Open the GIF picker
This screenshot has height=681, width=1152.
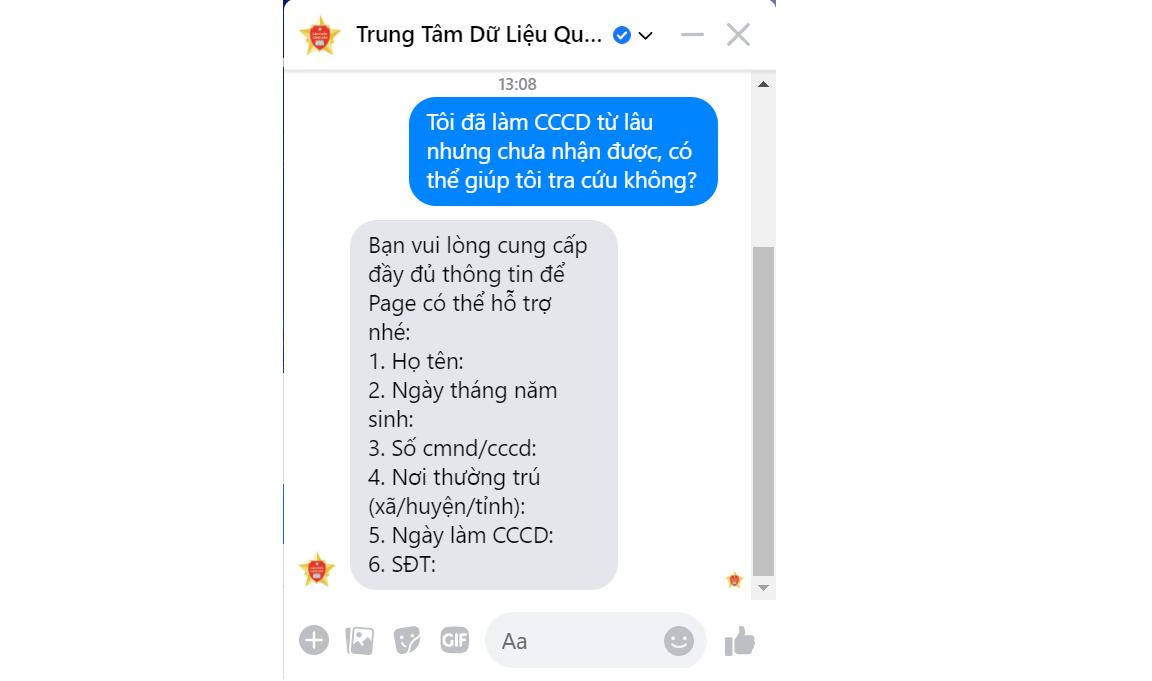(455, 641)
